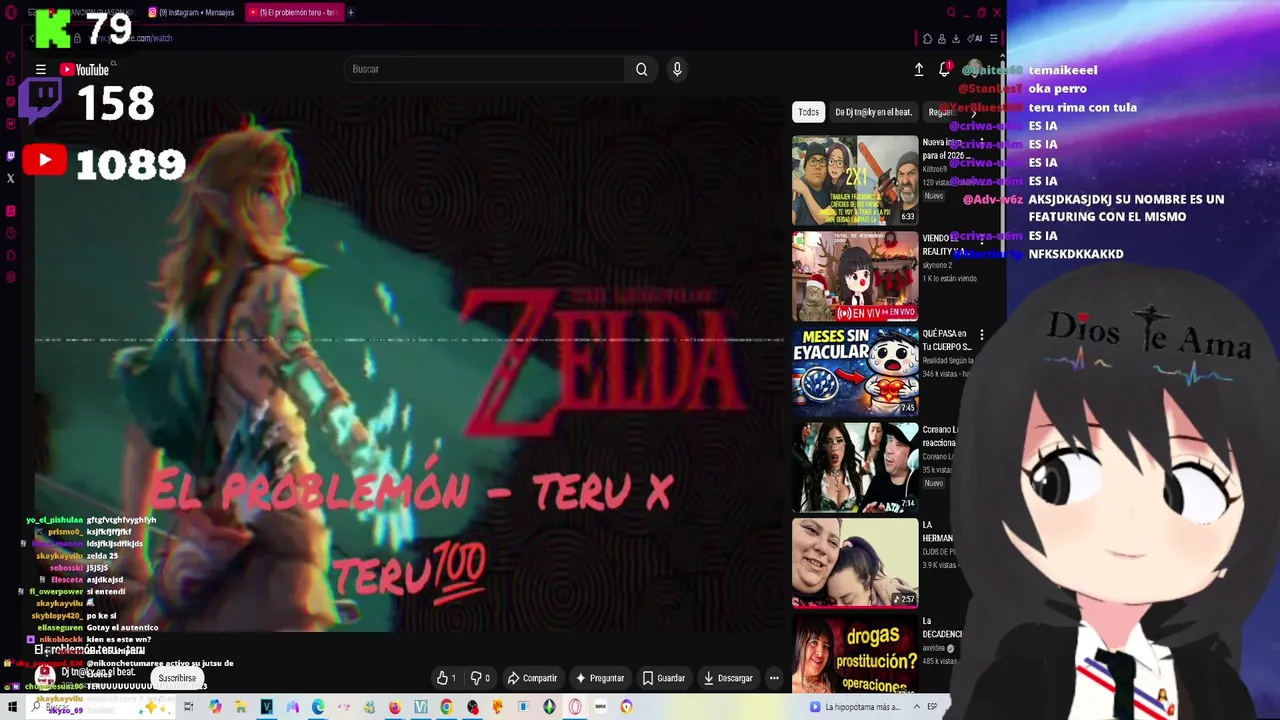Dislike the video with thumbs down
The width and height of the screenshot is (1280, 720).
click(x=480, y=678)
